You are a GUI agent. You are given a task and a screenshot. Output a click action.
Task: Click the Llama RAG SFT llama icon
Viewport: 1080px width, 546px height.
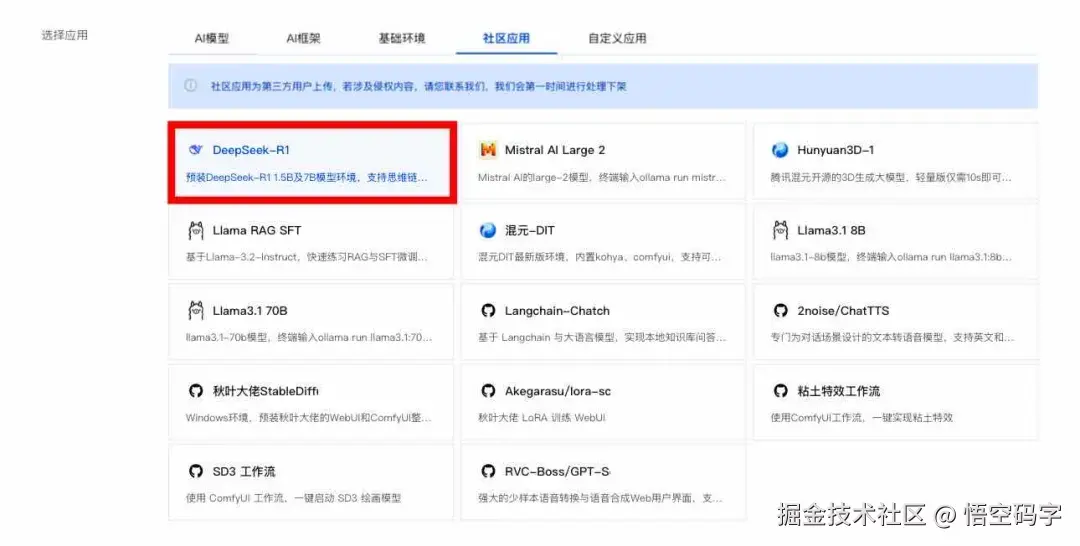click(x=196, y=230)
